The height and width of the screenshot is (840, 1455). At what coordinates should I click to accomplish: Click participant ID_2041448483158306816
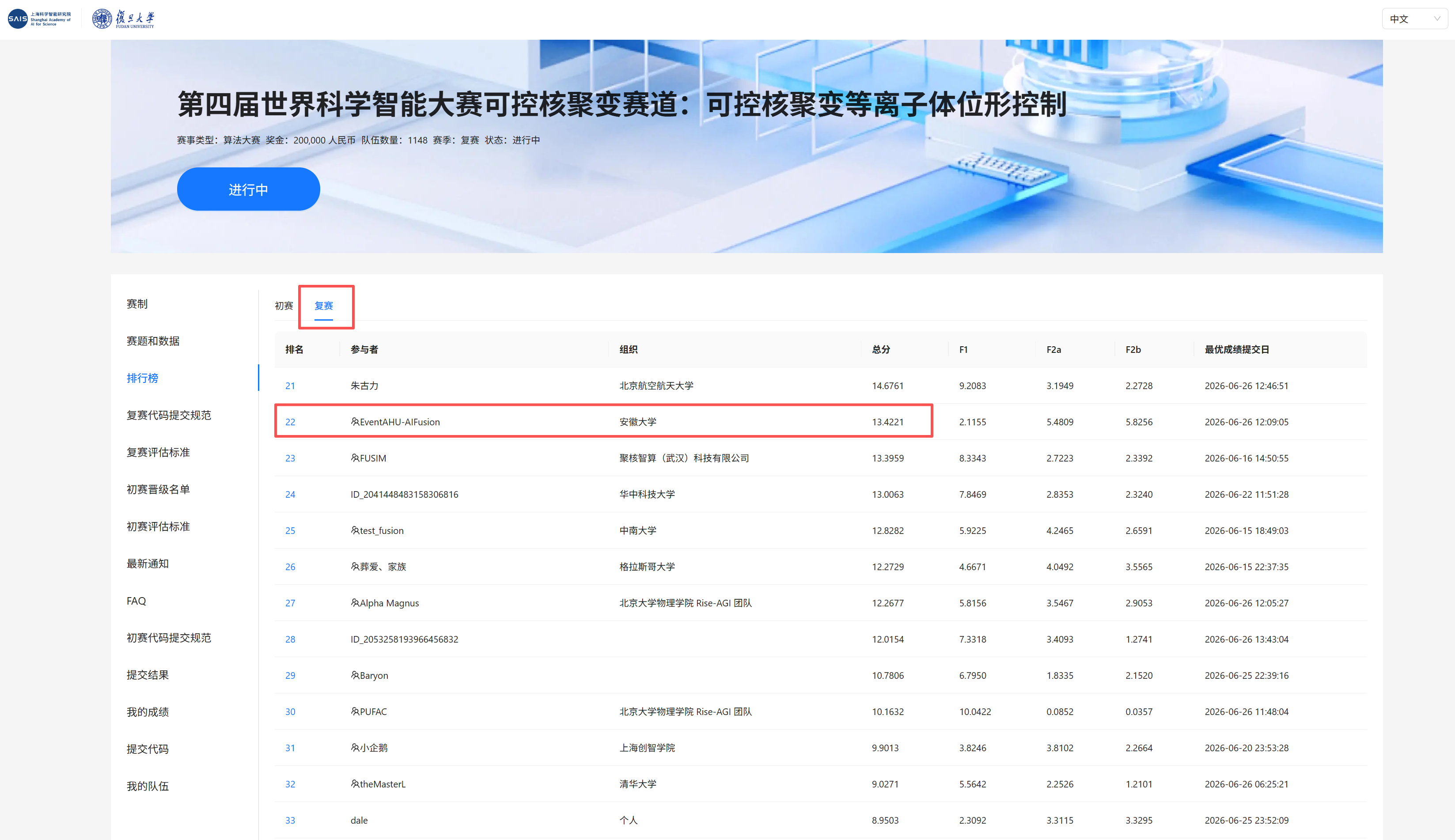405,495
